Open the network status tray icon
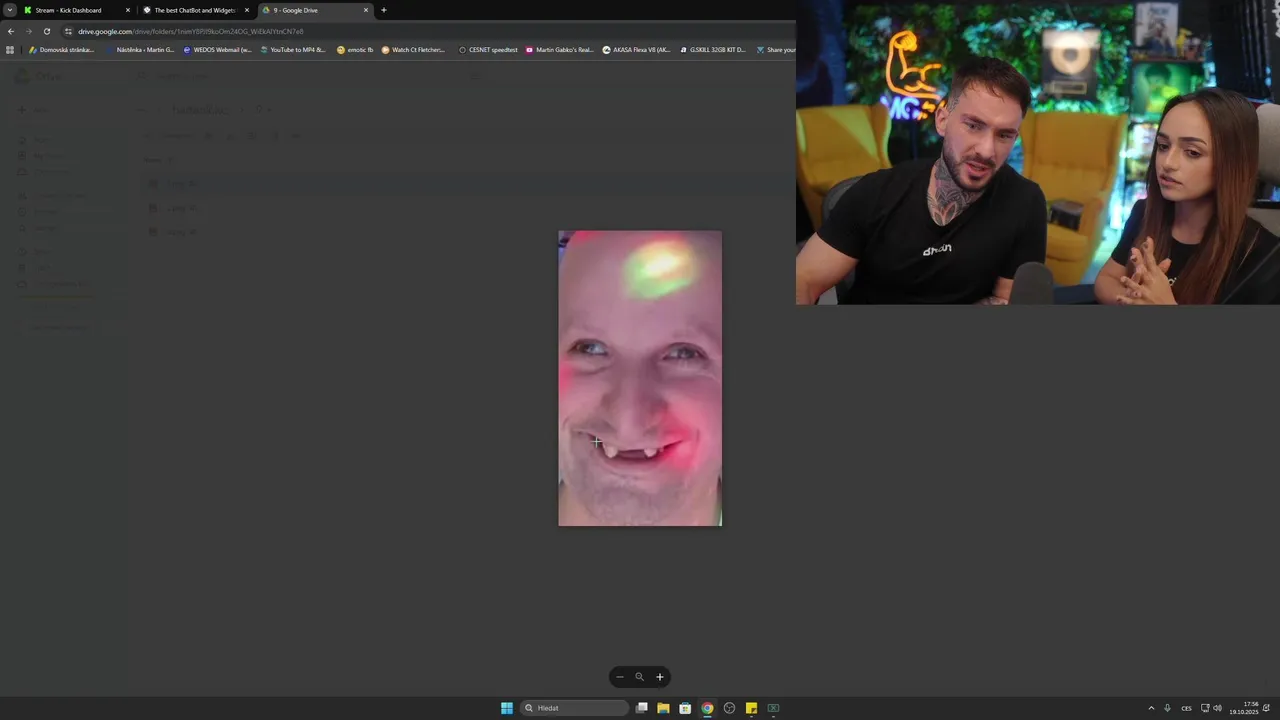 point(1205,708)
